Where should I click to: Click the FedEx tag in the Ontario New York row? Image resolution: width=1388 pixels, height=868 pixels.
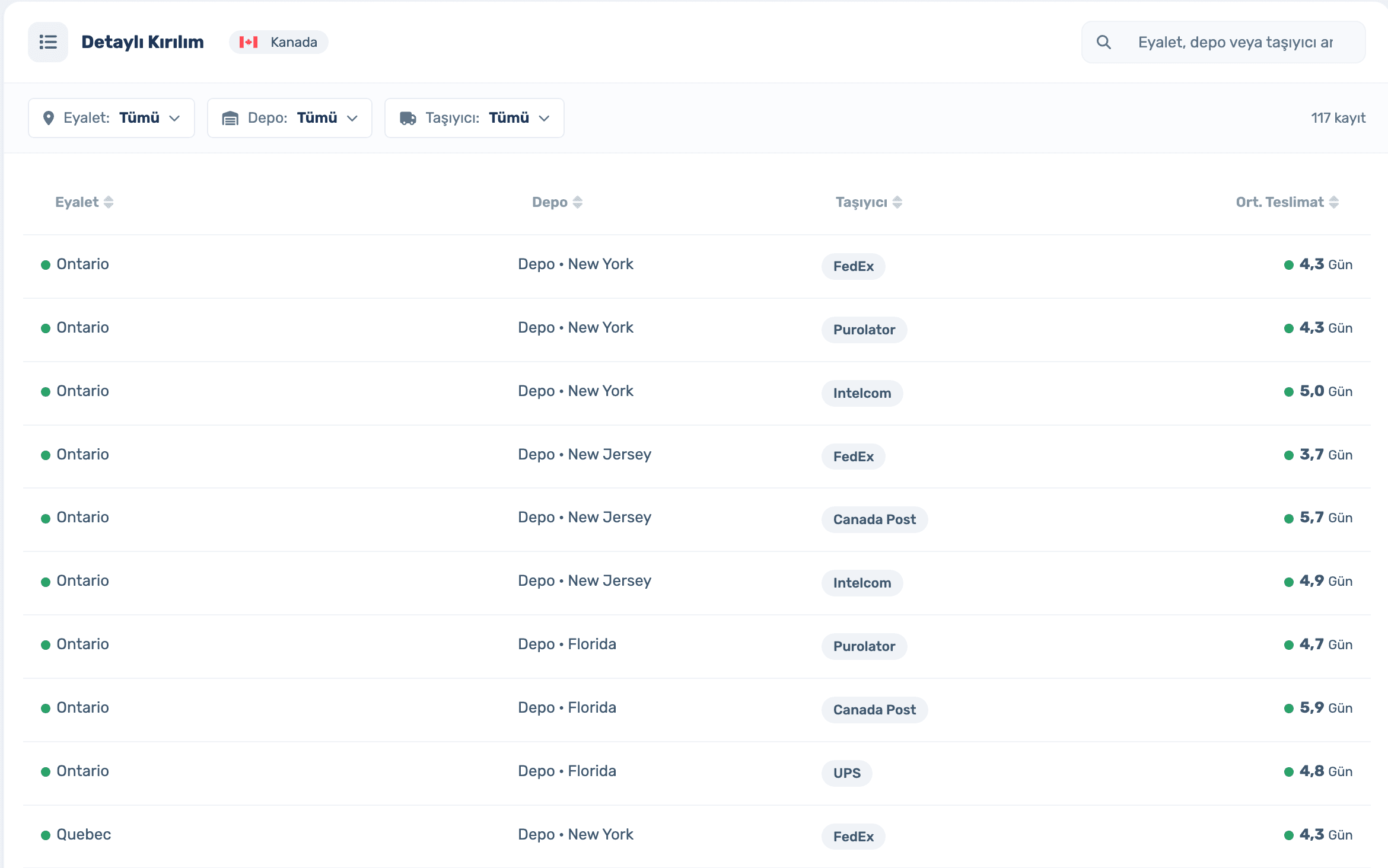click(x=853, y=266)
